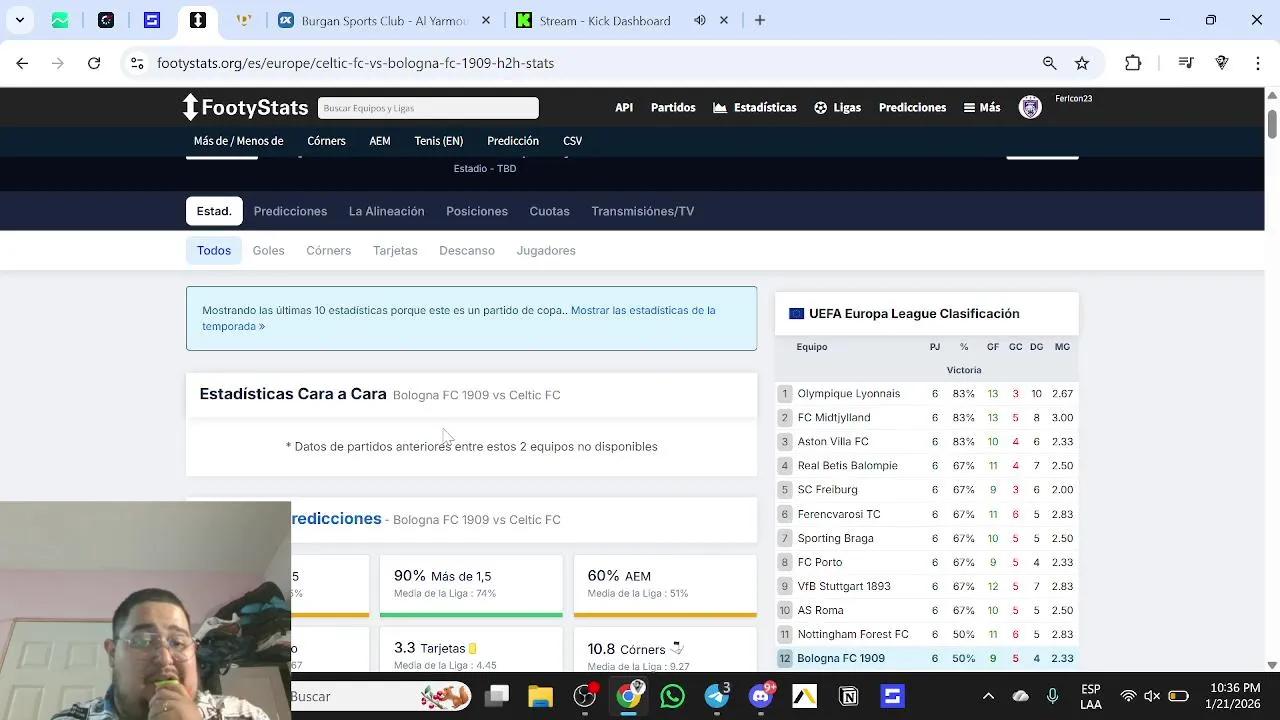Open File Explorer from taskbar
Image resolution: width=1280 pixels, height=720 pixels.
[540, 696]
